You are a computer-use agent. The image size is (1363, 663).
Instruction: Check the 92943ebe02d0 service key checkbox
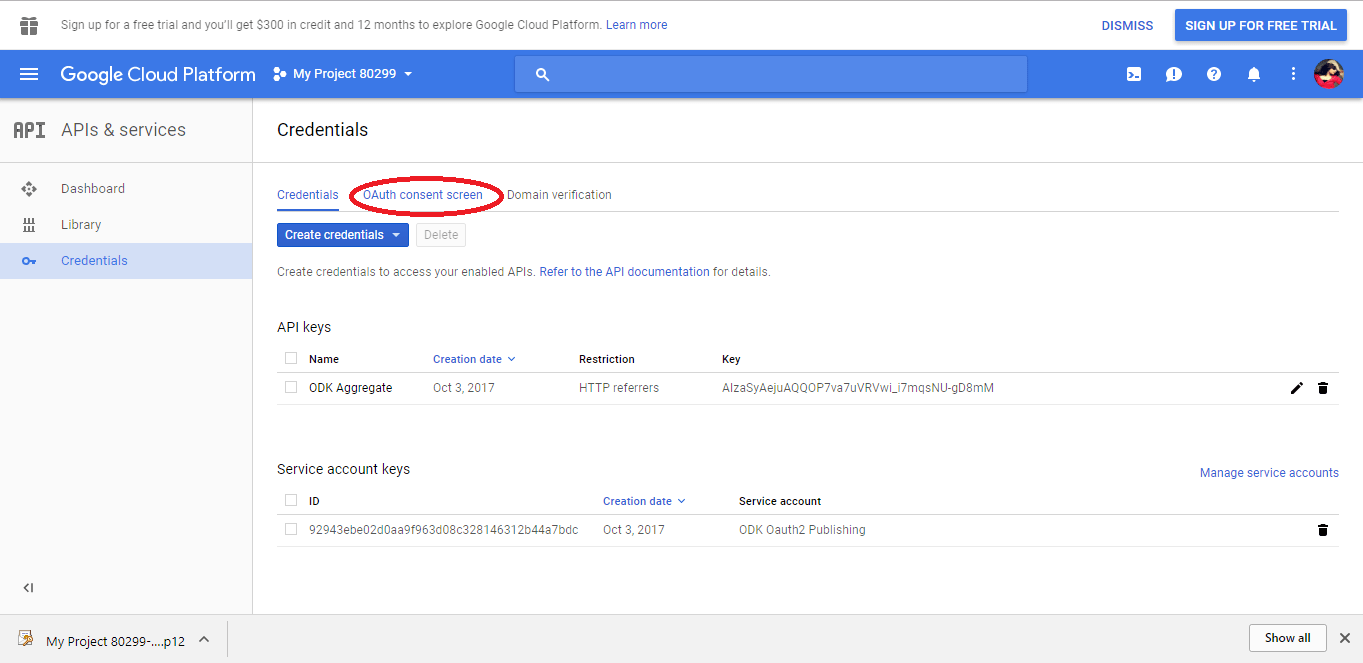pyautogui.click(x=291, y=529)
